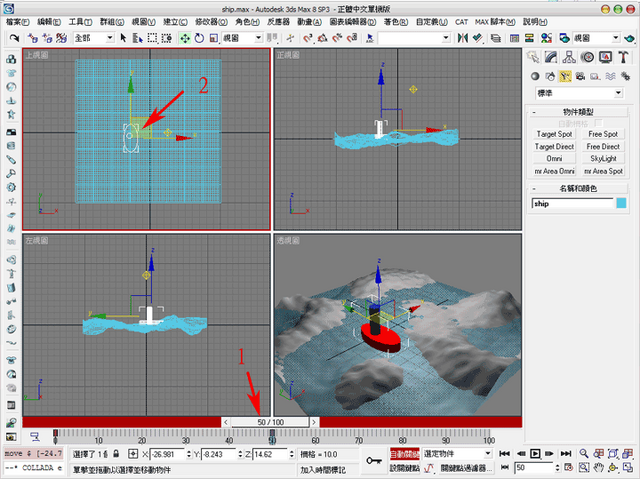The height and width of the screenshot is (479, 640).
Task: Toggle the selection lock icon
Action: 116,454
